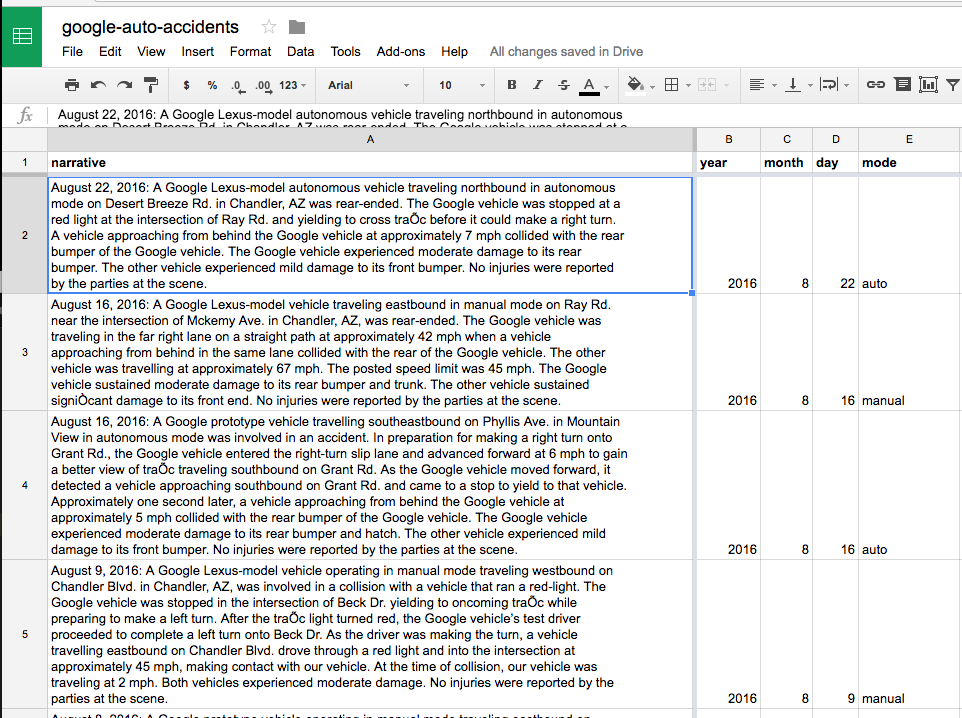Toggle the filter icon
This screenshot has height=718, width=962.
(953, 85)
